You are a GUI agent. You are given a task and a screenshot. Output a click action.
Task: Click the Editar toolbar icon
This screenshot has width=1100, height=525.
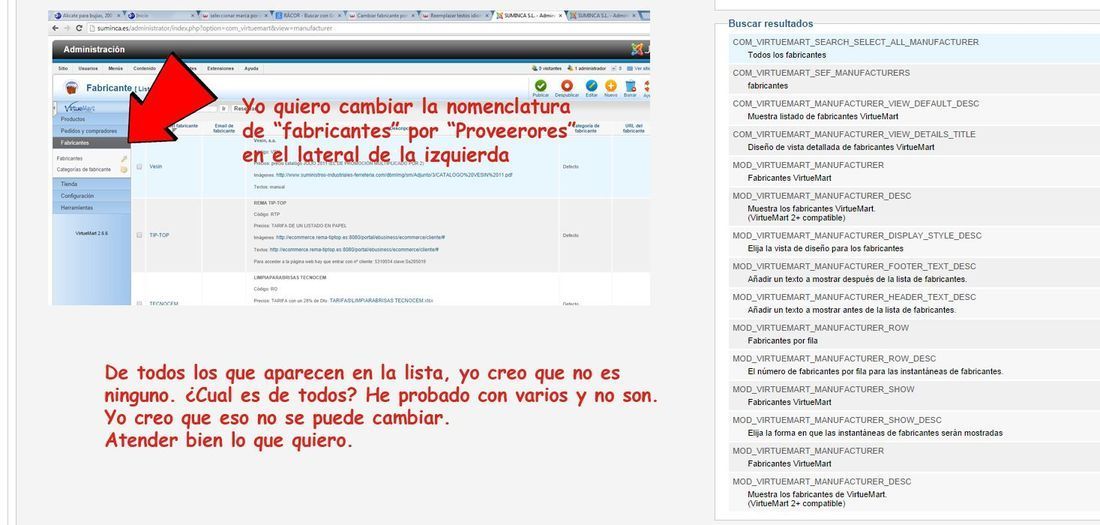click(x=591, y=86)
